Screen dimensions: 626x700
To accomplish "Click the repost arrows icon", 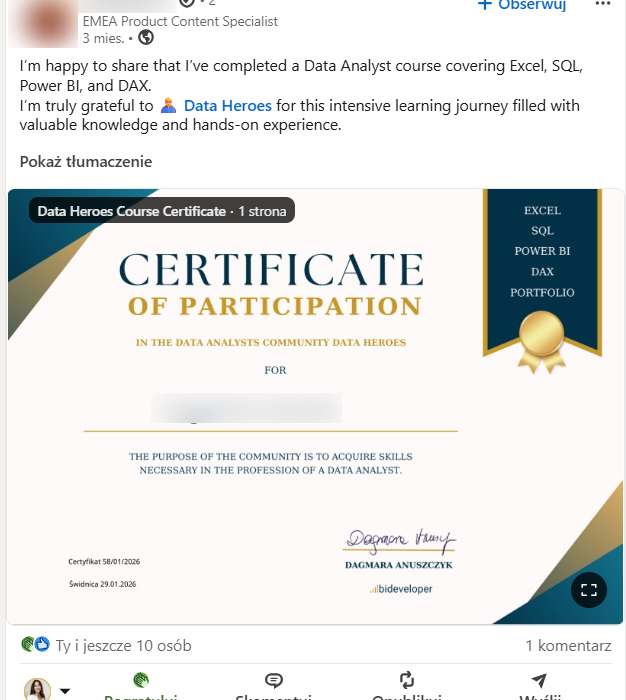I will [406, 680].
